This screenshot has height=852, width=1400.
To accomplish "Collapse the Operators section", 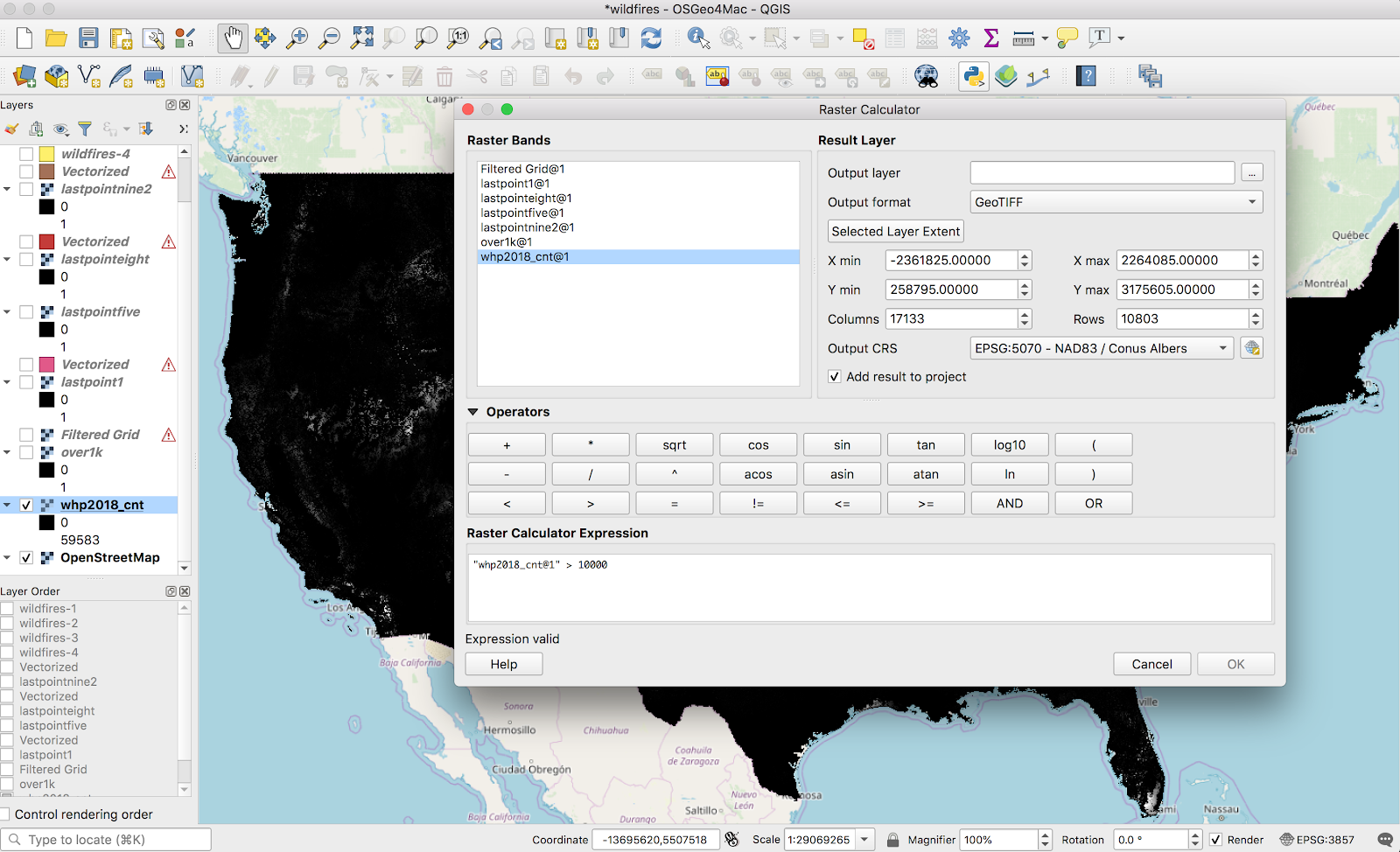I will coord(473,412).
